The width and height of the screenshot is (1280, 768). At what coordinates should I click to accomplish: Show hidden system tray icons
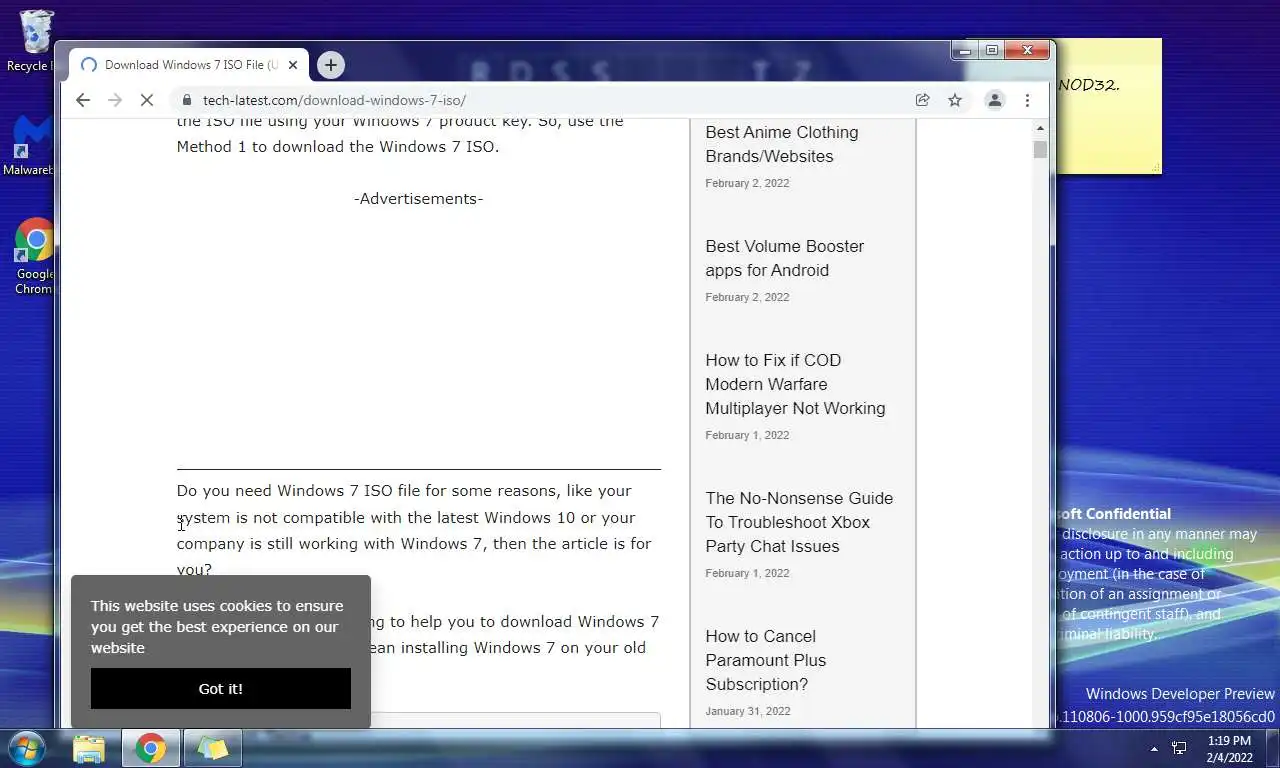[x=1154, y=749]
